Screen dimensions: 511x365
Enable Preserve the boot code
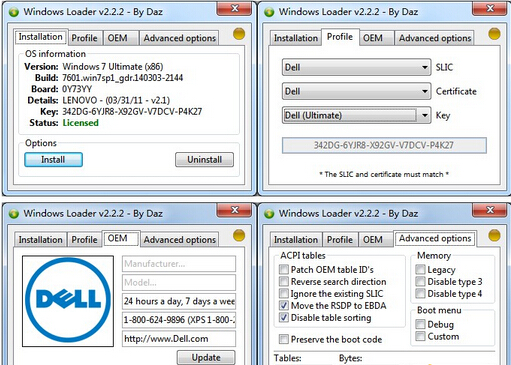[x=284, y=339]
